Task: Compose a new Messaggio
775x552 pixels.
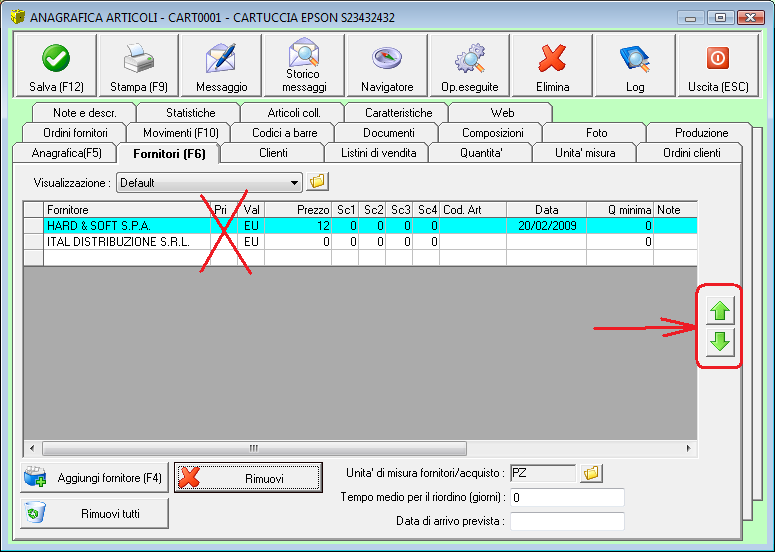Action: (221, 65)
